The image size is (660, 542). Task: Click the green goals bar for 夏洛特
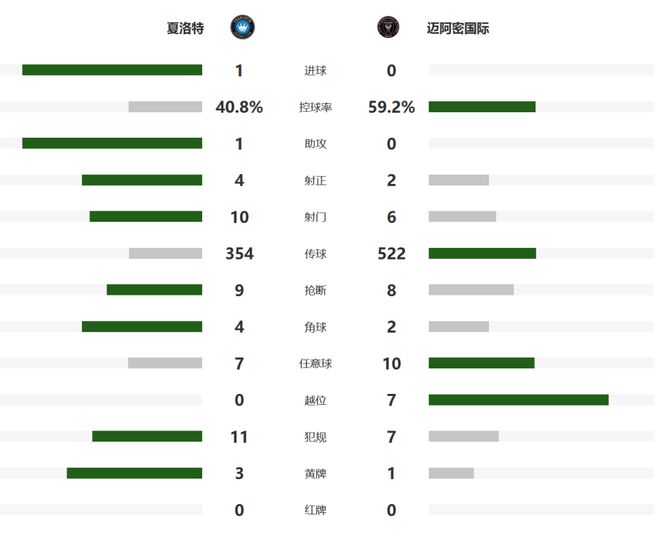[112, 70]
